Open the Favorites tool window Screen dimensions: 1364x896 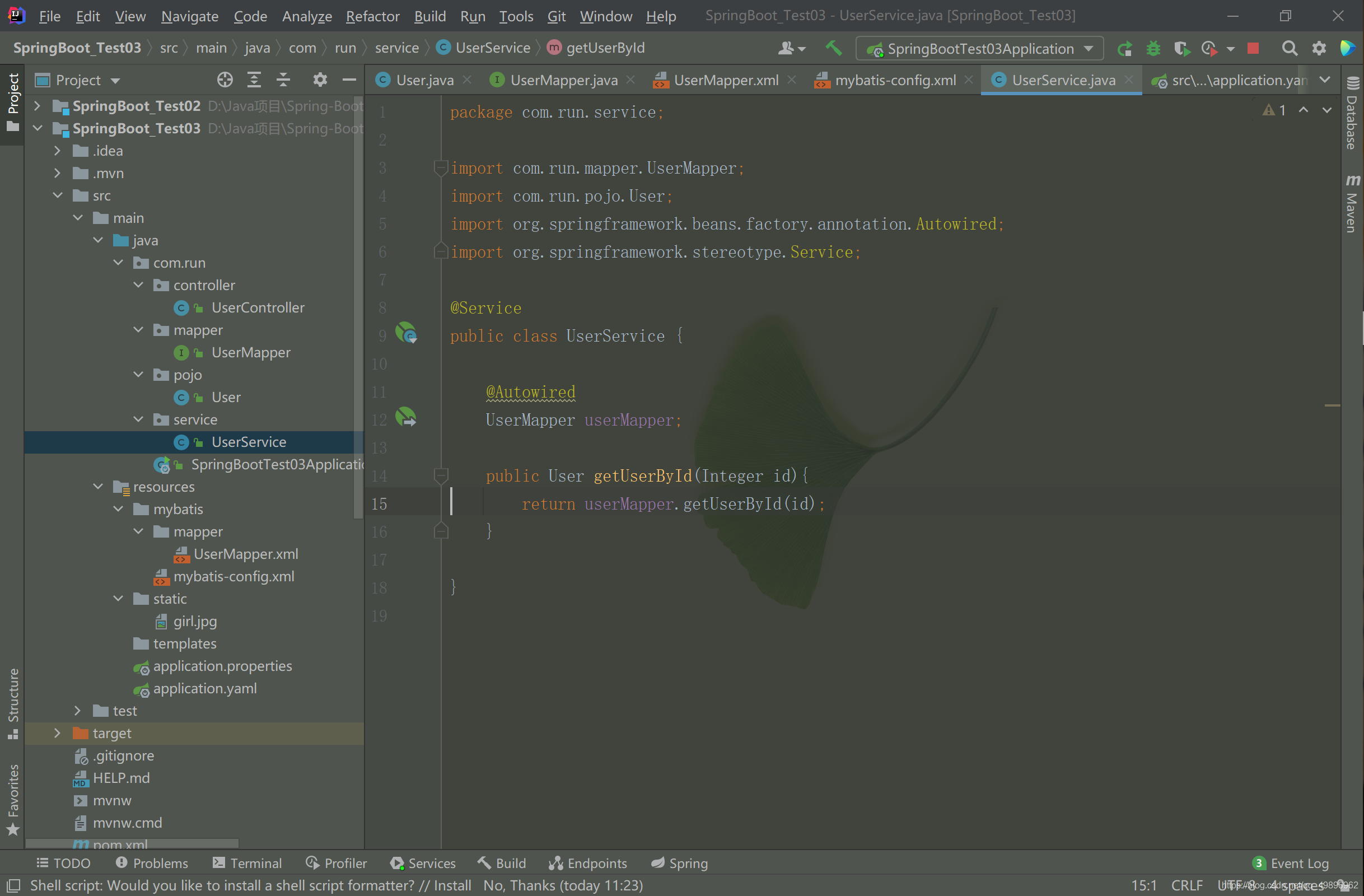pyautogui.click(x=13, y=799)
